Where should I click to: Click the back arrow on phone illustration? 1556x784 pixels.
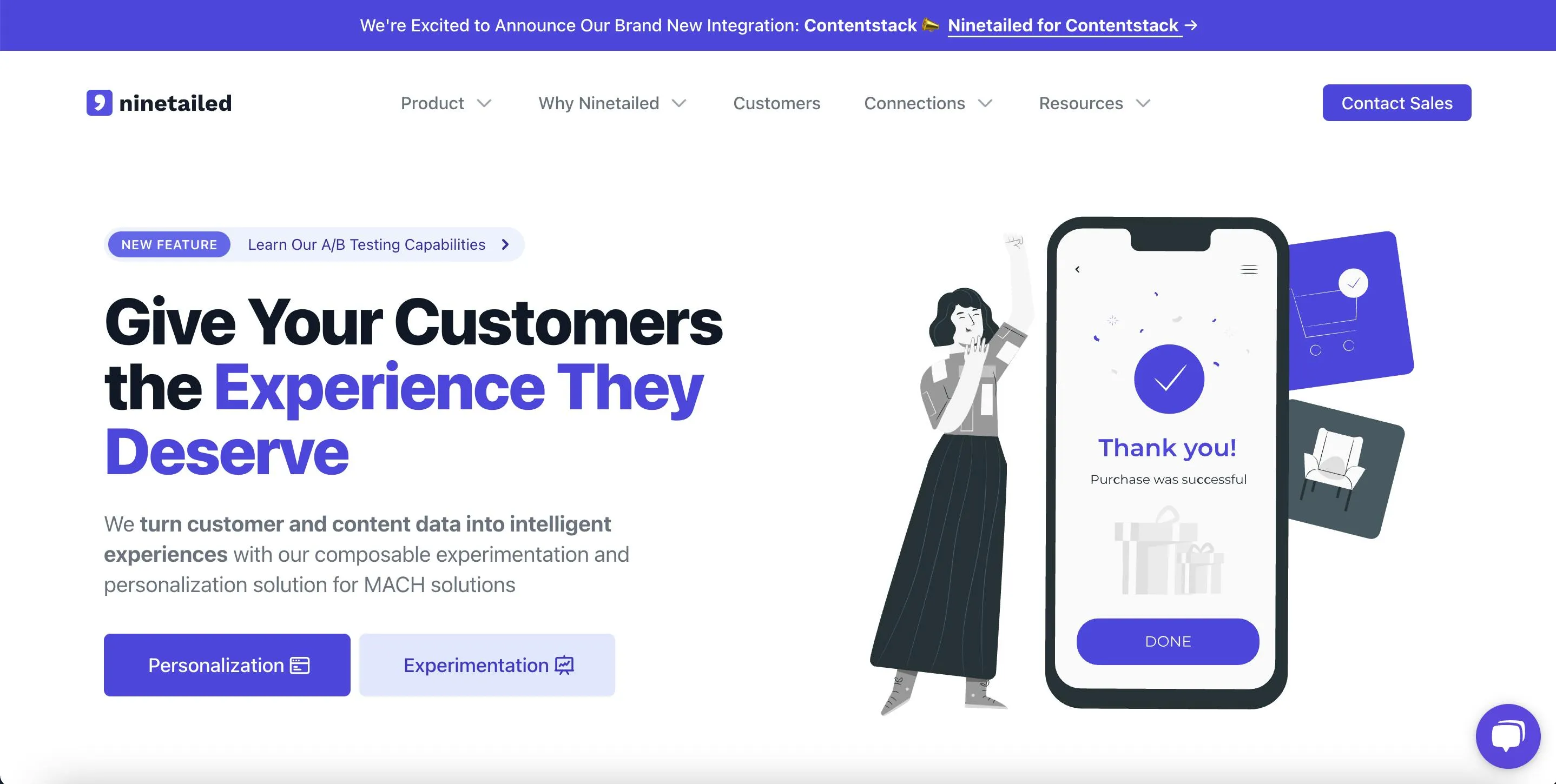[x=1078, y=269]
